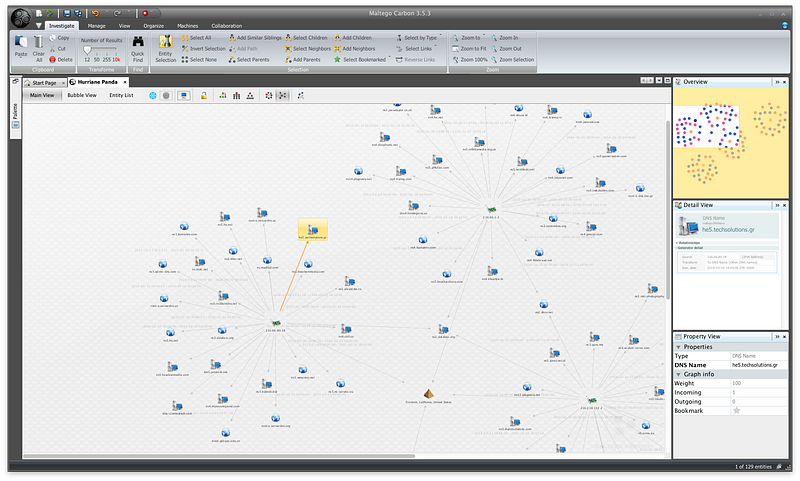Click Select All in Selection group
This screenshot has width=800, height=481.
pos(196,38)
